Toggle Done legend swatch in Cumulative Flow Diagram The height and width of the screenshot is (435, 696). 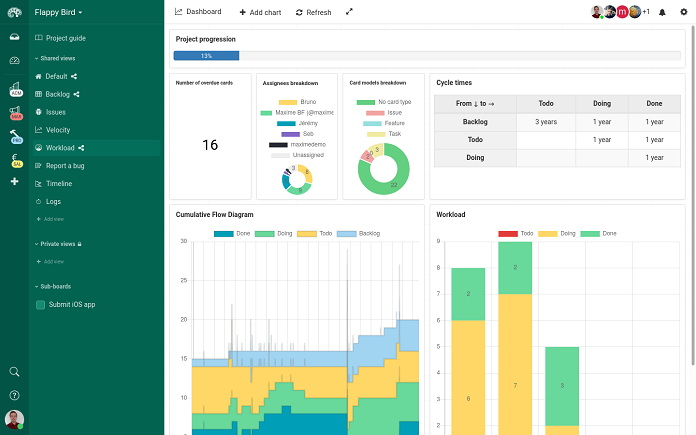224,233
